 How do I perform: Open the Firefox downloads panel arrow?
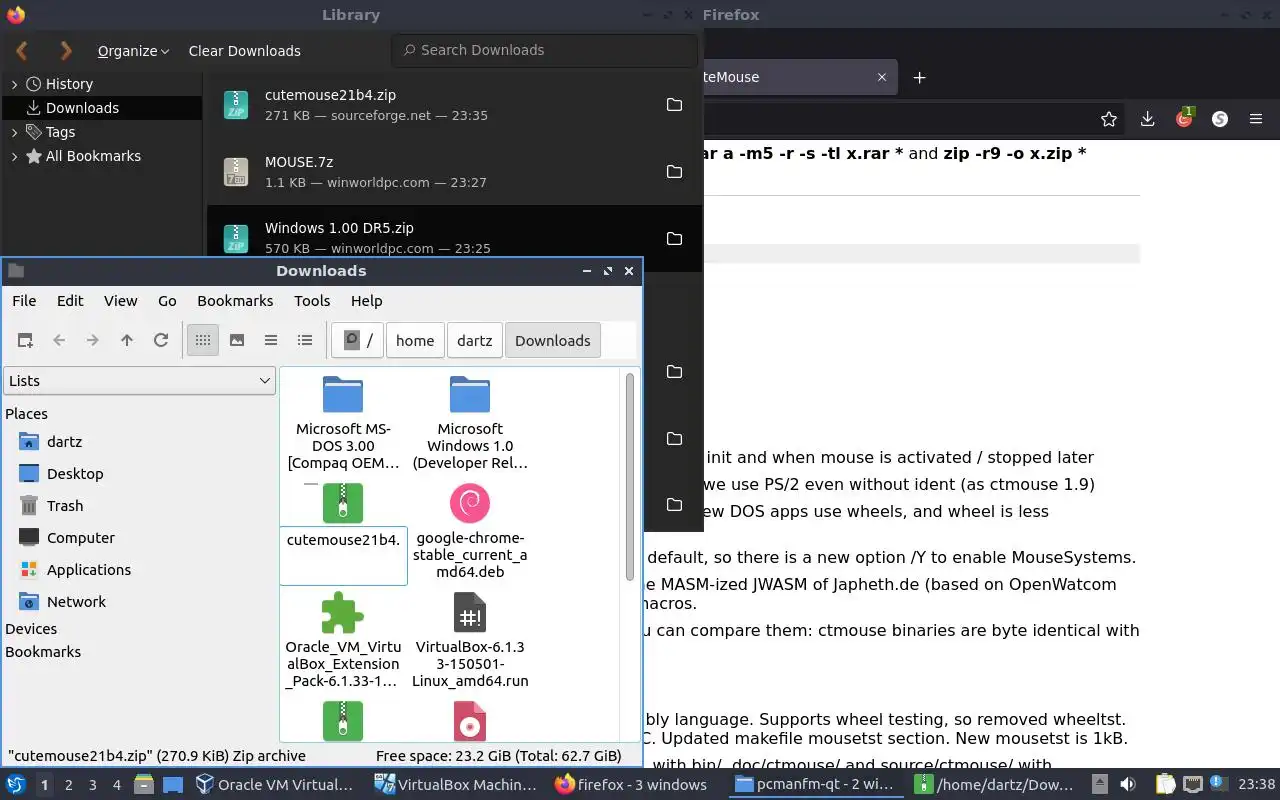pyautogui.click(x=1147, y=119)
